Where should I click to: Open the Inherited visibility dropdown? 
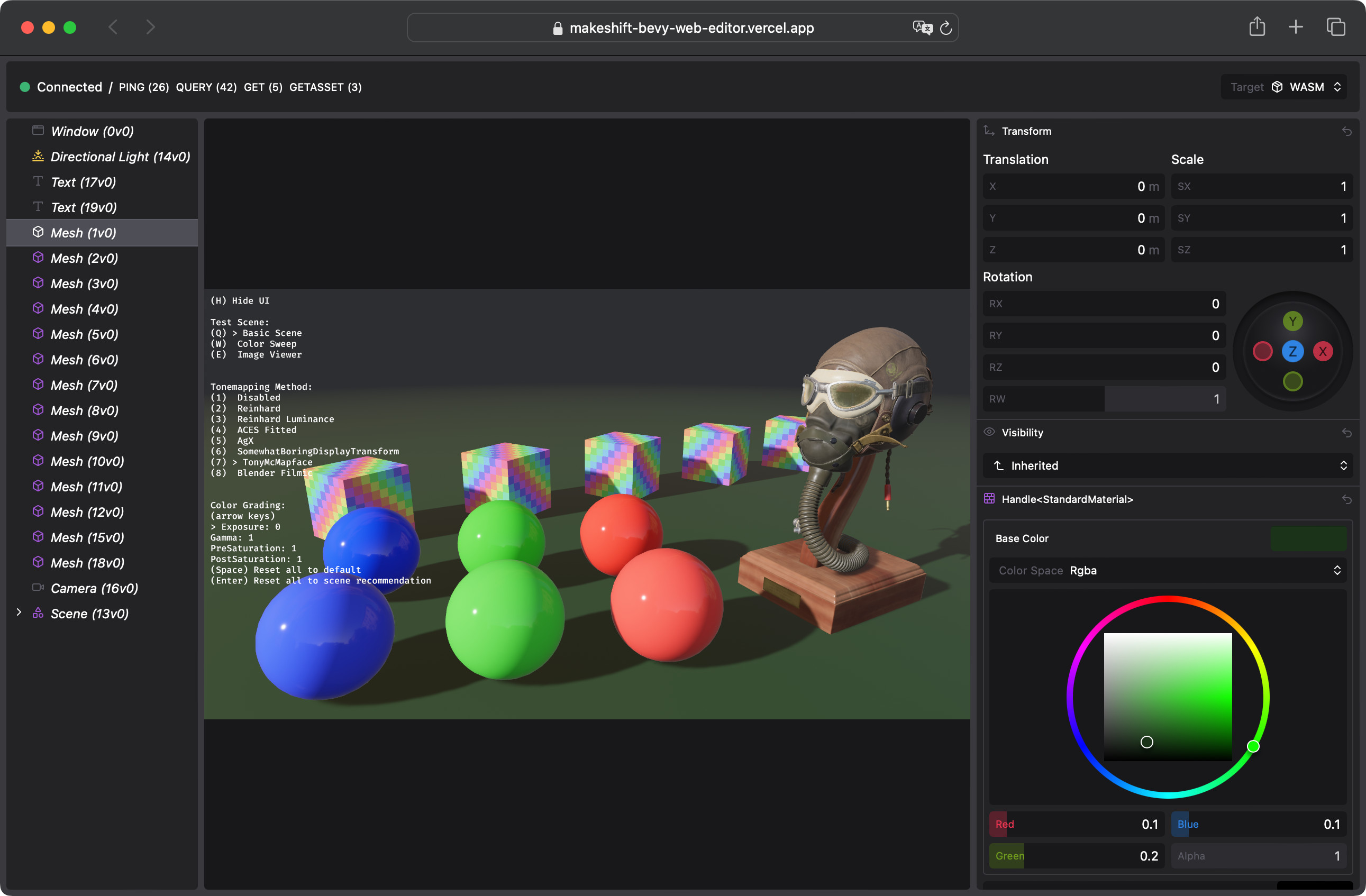click(1168, 465)
